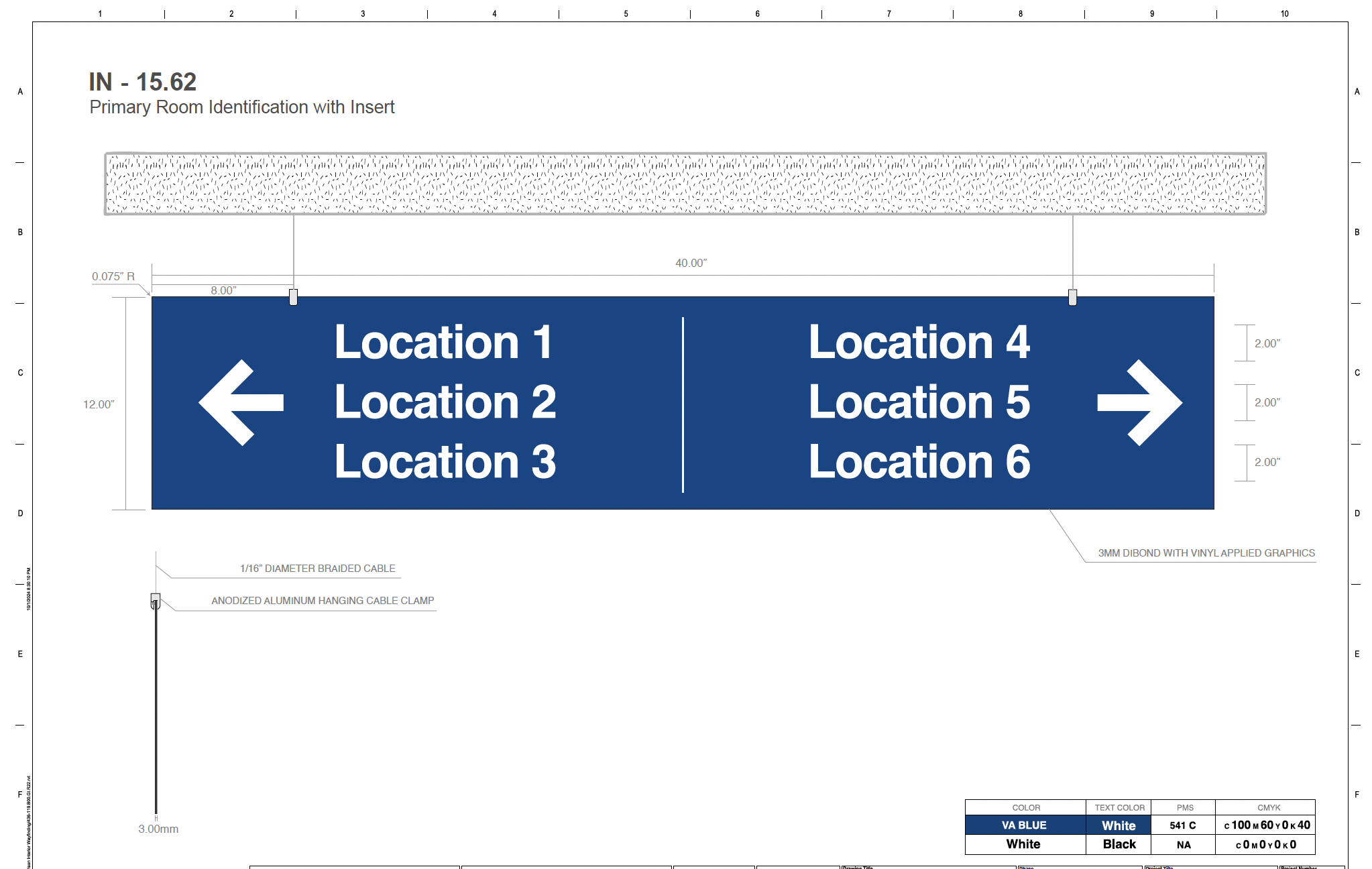Click the left cable clamp on top of the sign
The width and height of the screenshot is (1372, 869).
point(293,297)
